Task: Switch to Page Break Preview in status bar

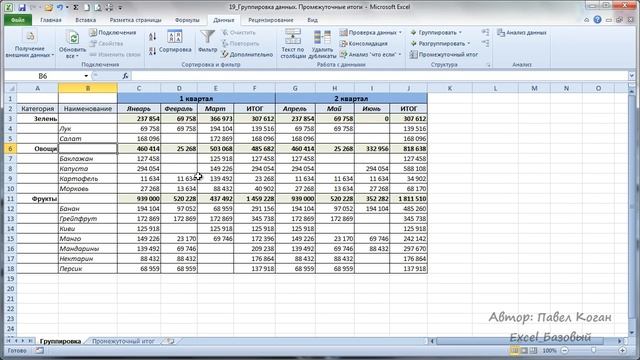Action: click(533, 350)
